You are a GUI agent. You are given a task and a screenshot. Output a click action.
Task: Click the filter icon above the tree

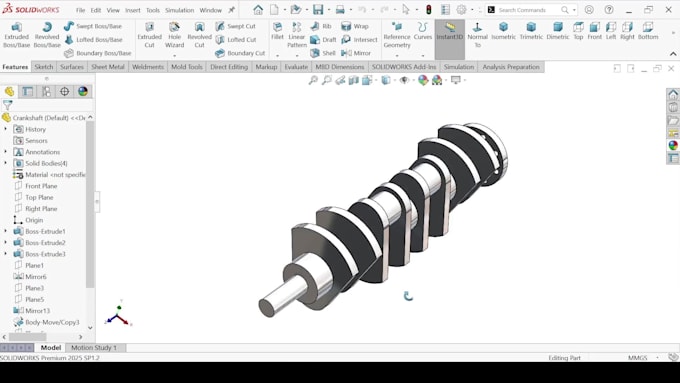point(7,105)
